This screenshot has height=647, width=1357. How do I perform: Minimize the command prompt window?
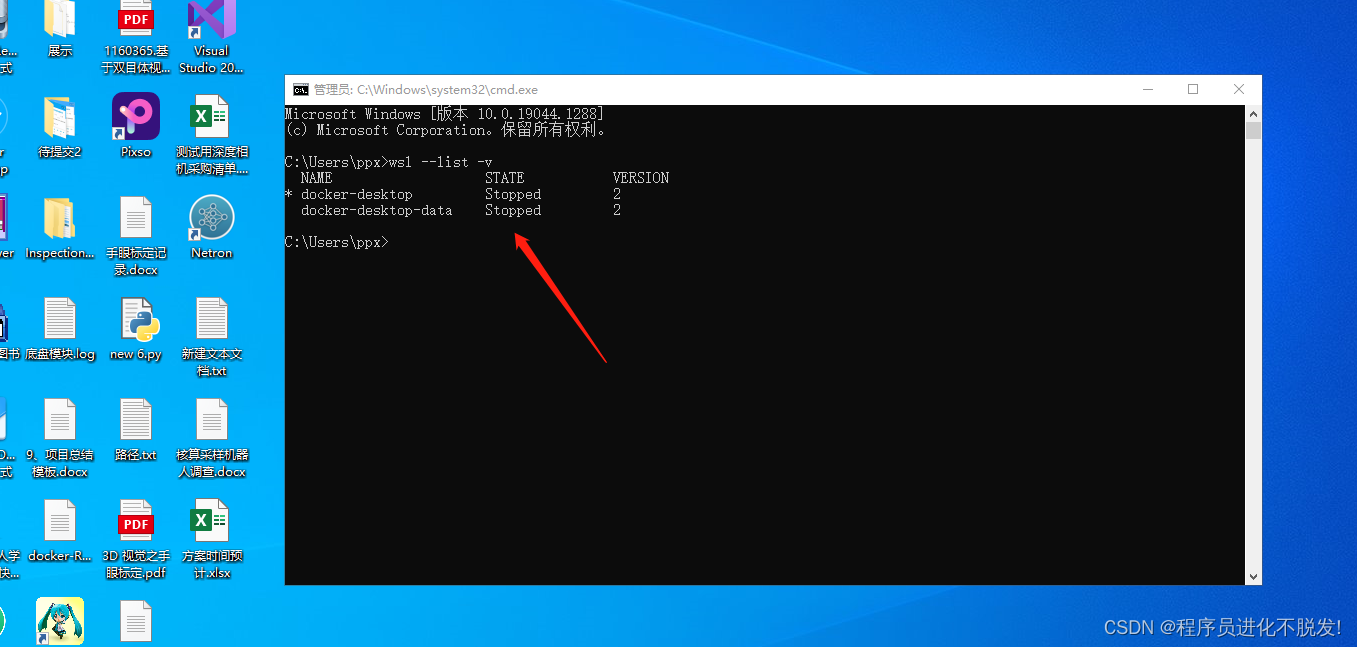[1147, 89]
